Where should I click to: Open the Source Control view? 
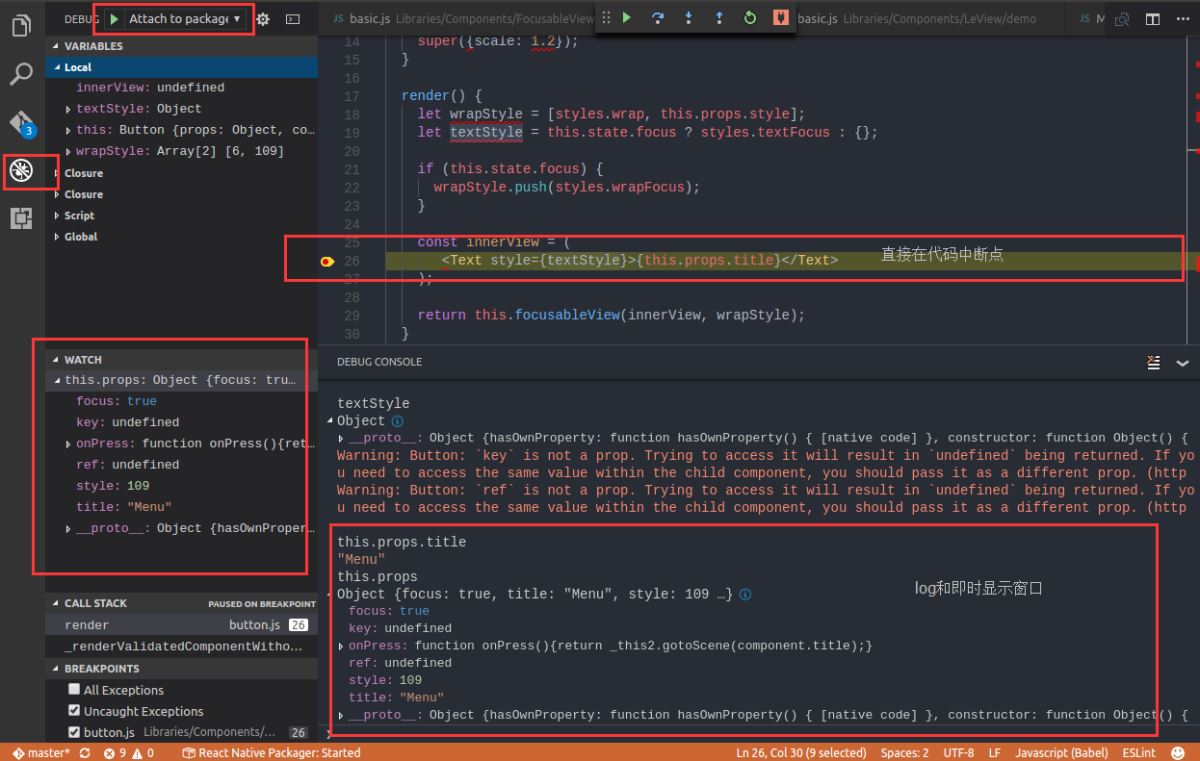point(21,123)
